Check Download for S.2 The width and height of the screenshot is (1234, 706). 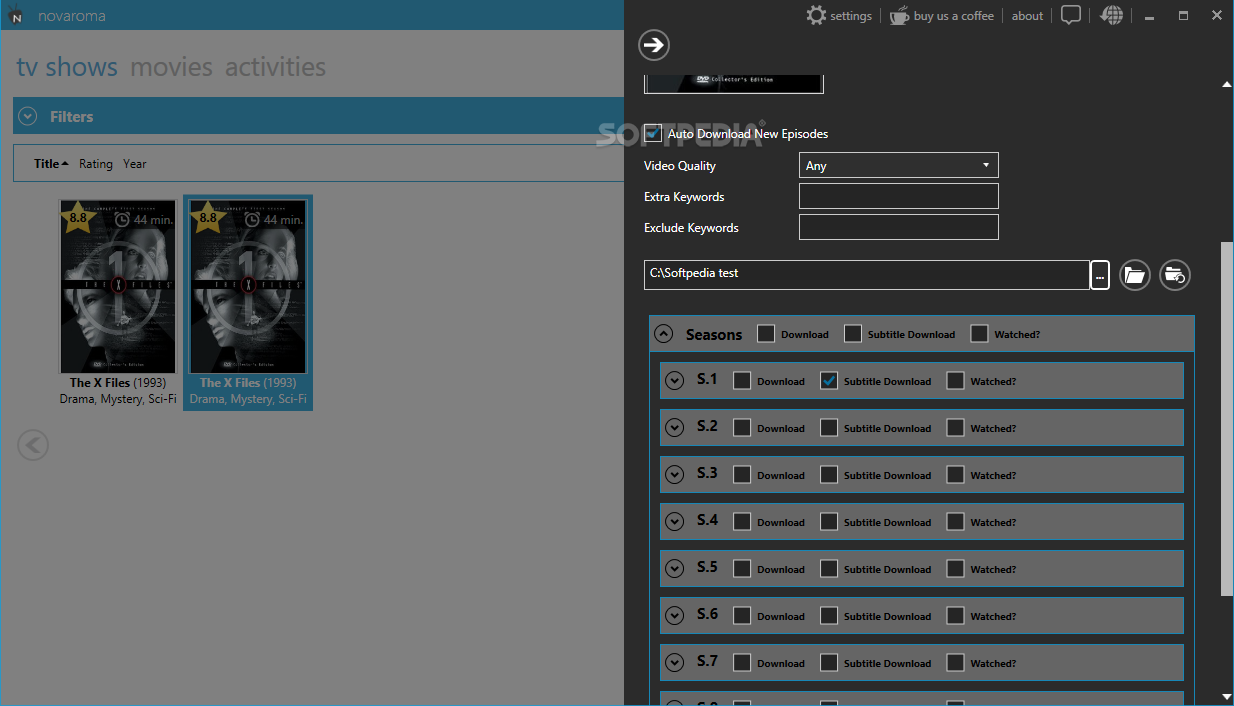tap(742, 427)
